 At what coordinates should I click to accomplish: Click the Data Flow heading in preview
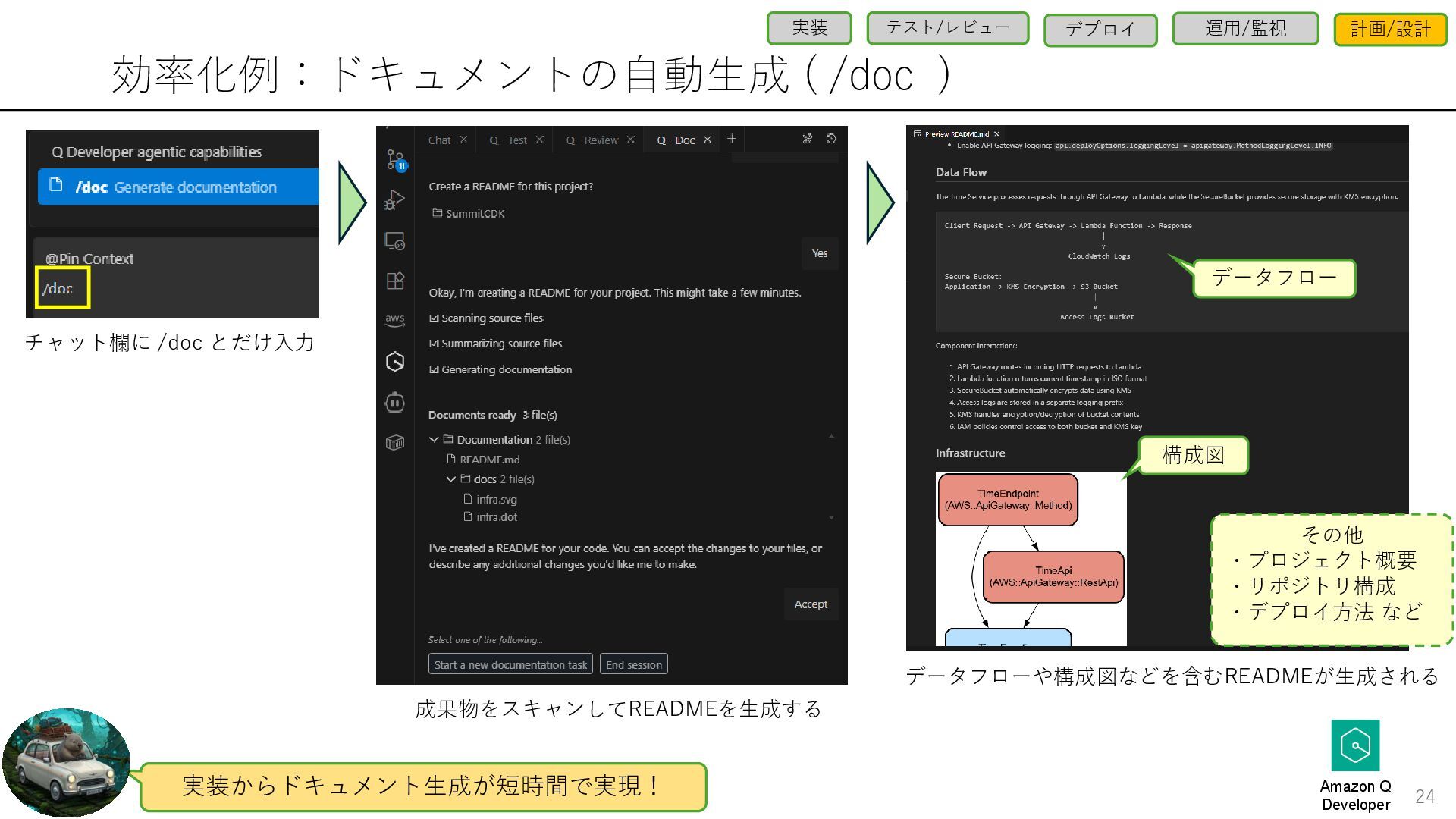(x=961, y=172)
